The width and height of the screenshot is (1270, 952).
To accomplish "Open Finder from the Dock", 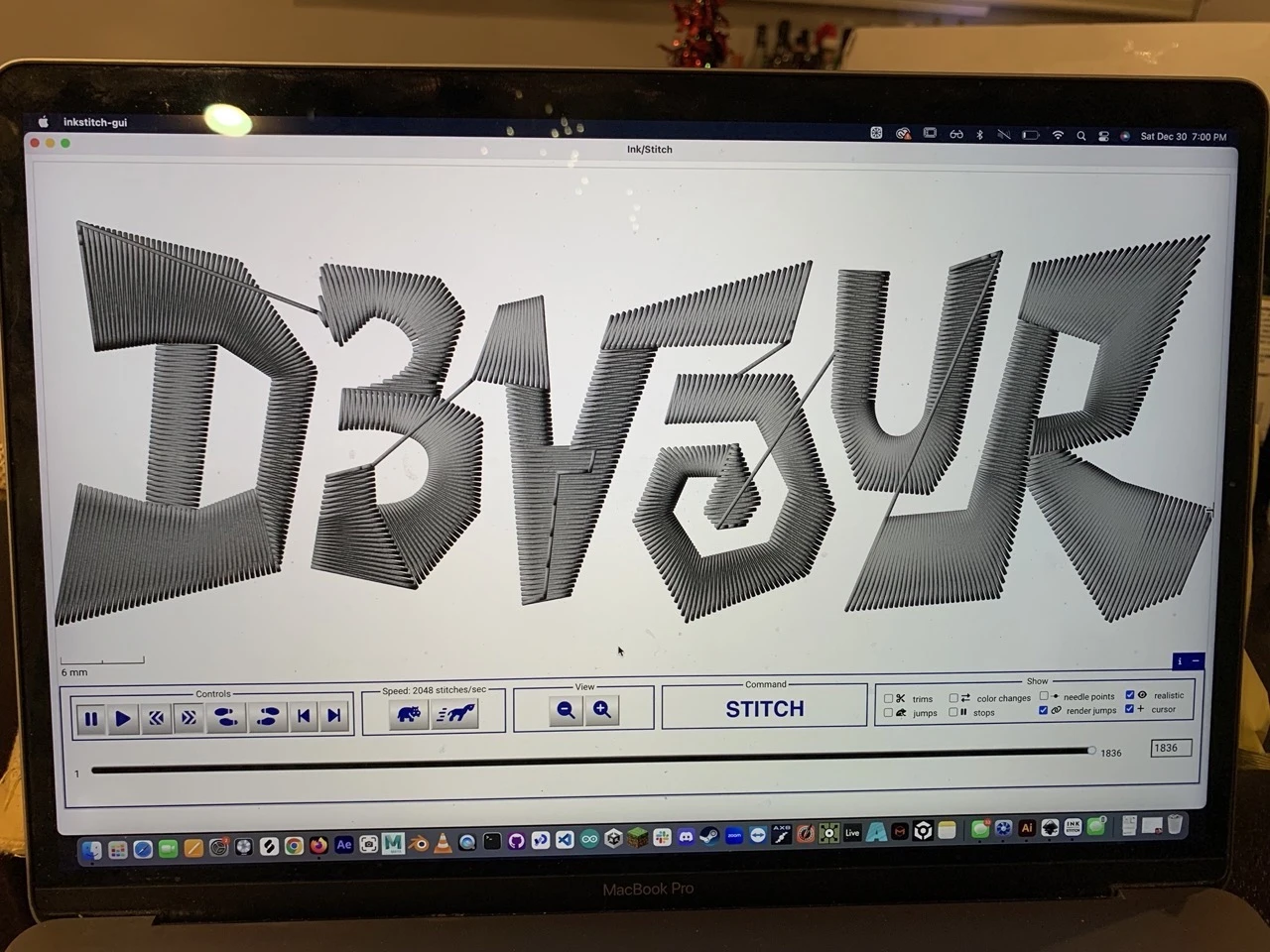I will coord(92,850).
